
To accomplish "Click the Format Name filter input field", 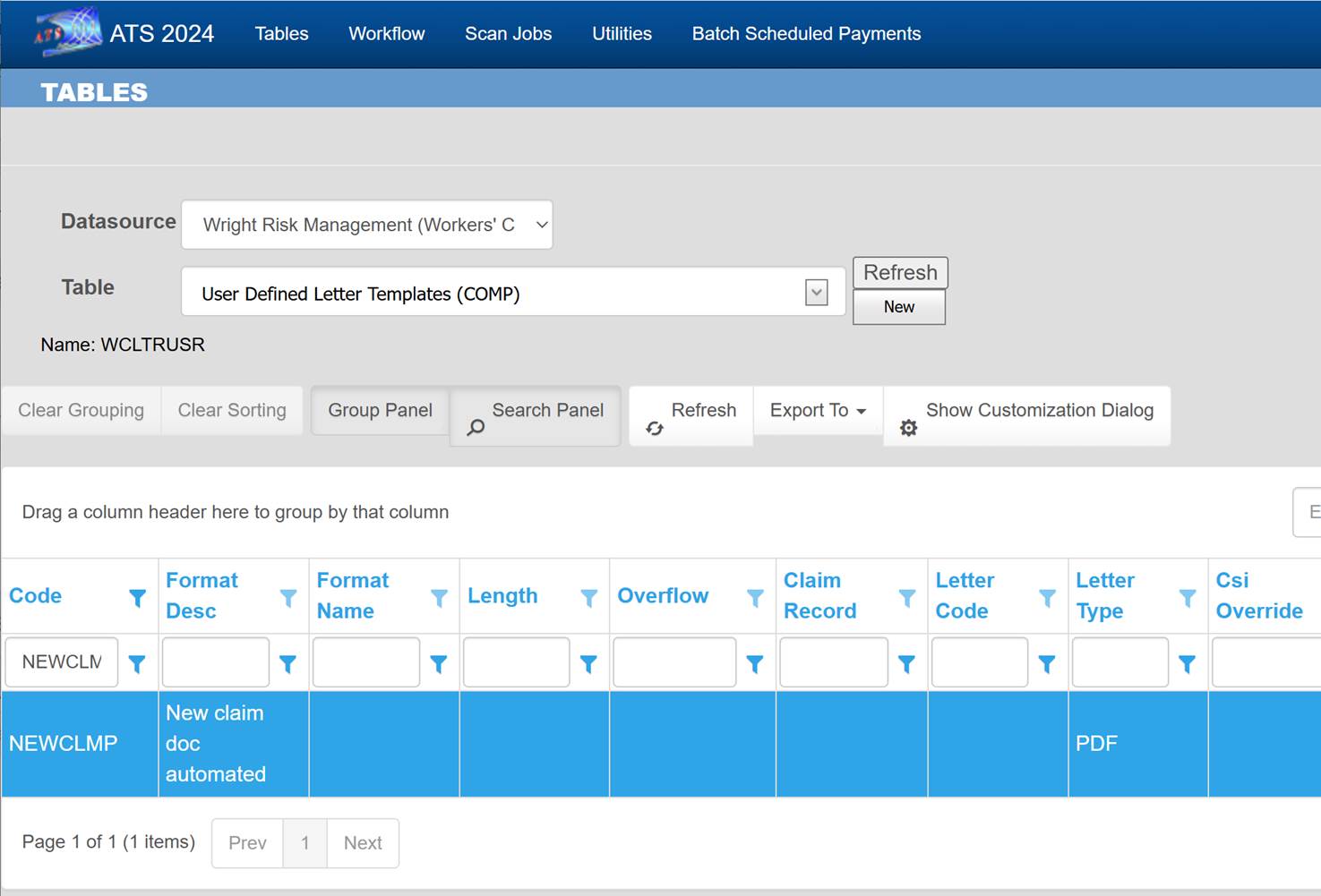I will 365,663.
